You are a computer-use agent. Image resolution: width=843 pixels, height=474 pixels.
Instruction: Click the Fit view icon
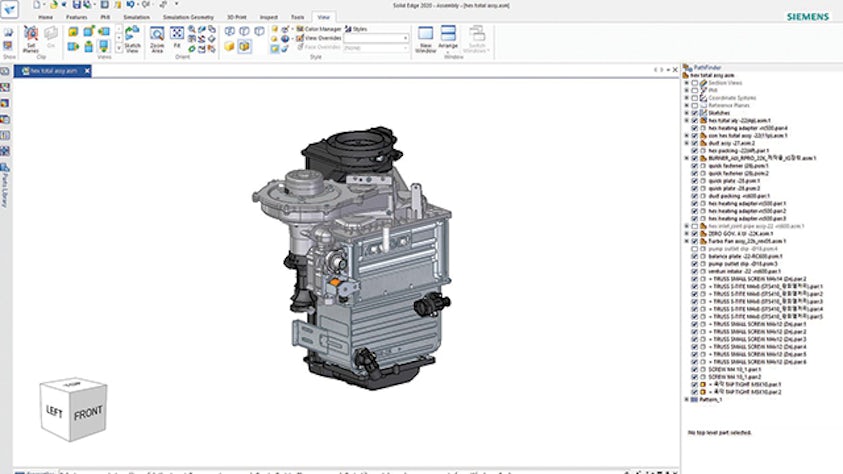click(x=177, y=35)
